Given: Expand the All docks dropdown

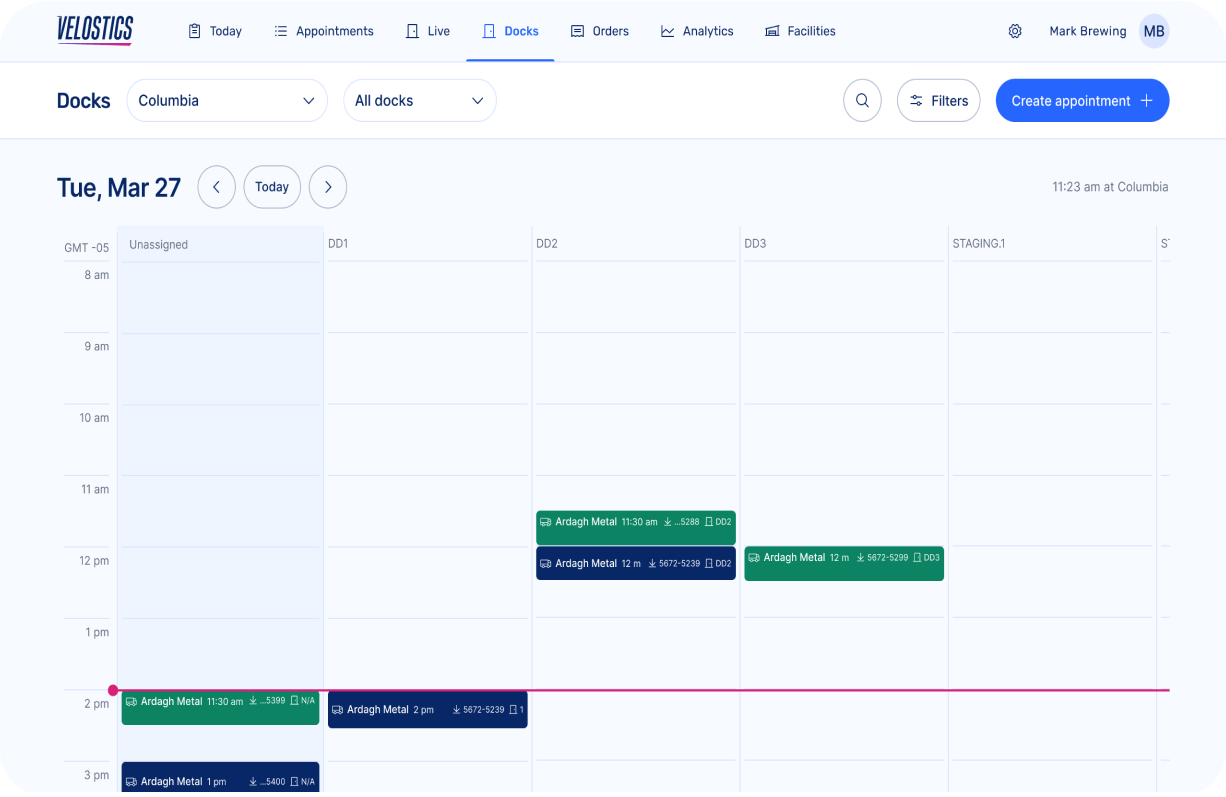Looking at the screenshot, I should pyautogui.click(x=420, y=100).
